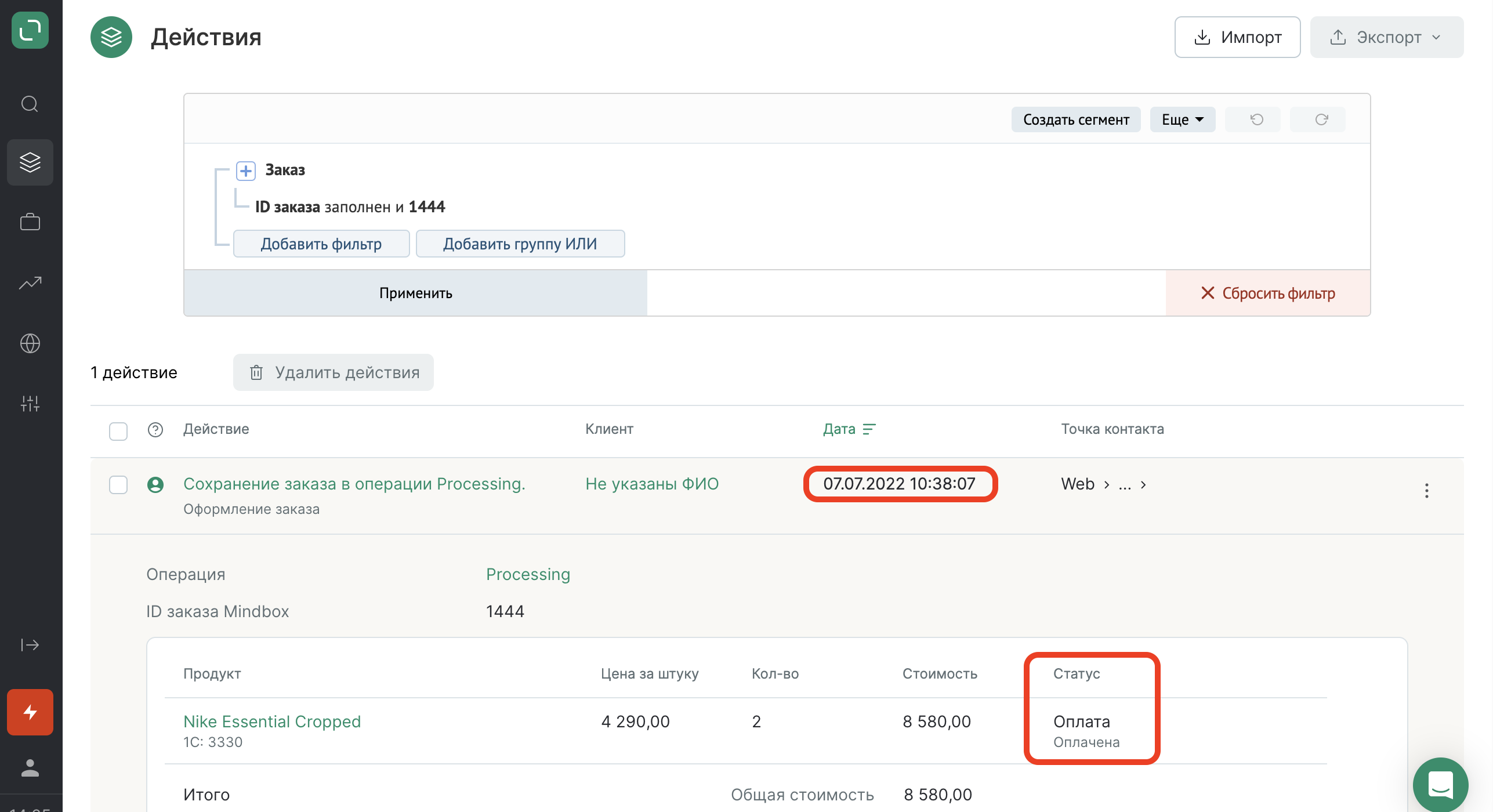Open the Экспорт dropdown

(1387, 37)
